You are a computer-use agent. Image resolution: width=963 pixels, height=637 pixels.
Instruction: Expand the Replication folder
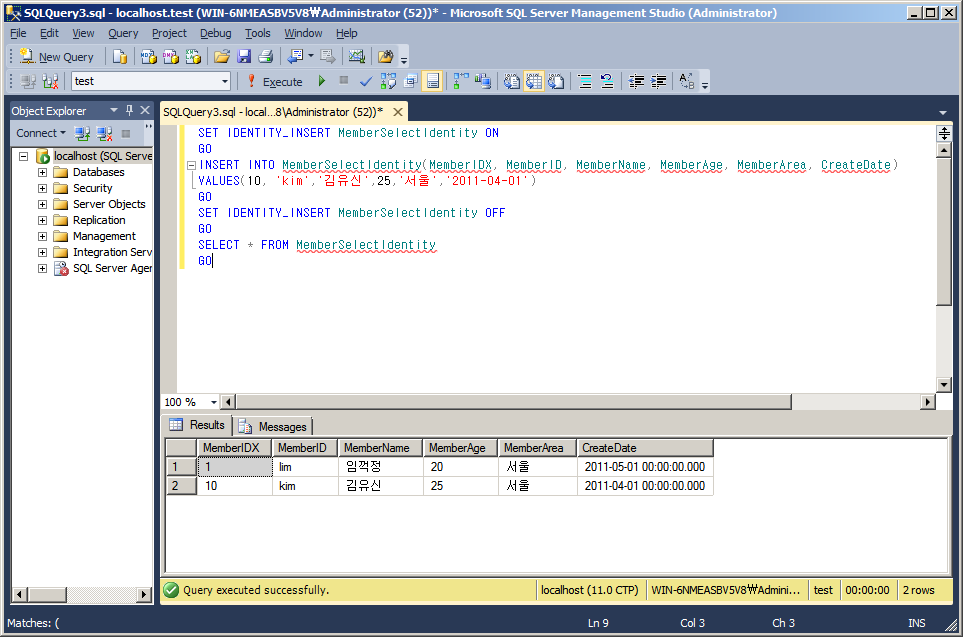pos(42,220)
